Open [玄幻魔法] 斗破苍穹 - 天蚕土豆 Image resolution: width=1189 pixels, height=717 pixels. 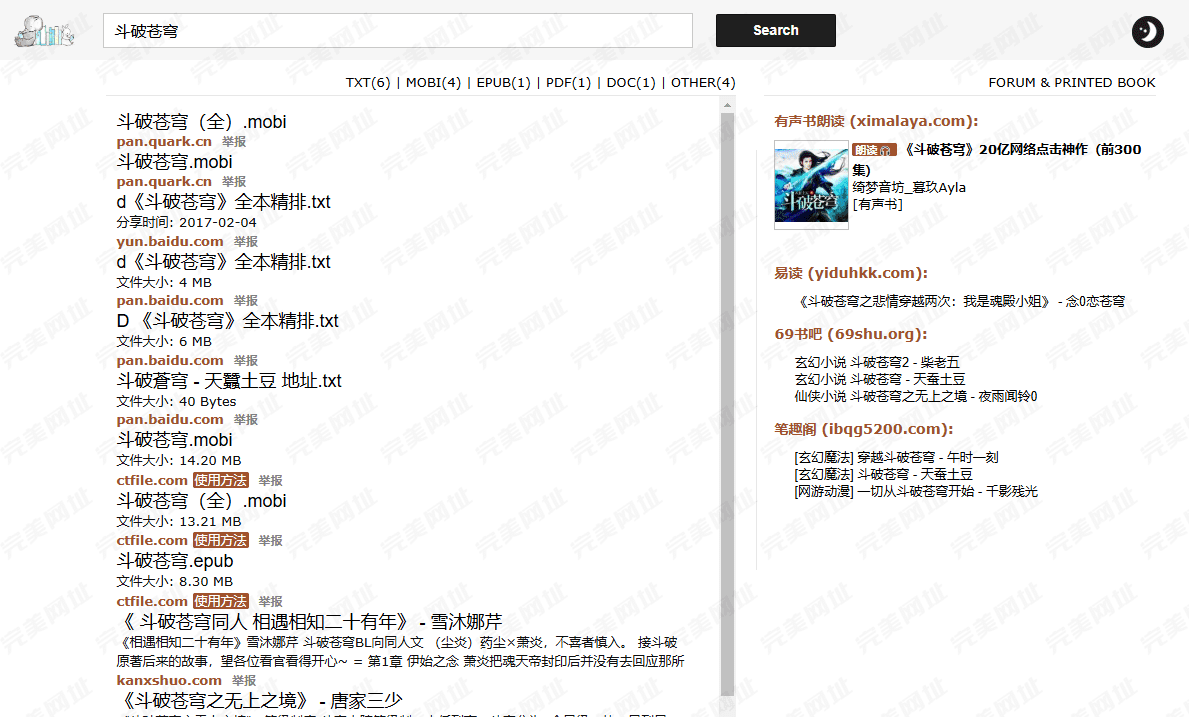coord(883,474)
